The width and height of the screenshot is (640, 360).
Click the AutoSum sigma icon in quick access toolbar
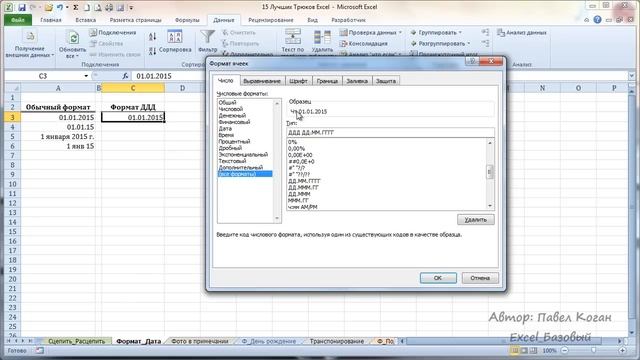(x=76, y=7)
